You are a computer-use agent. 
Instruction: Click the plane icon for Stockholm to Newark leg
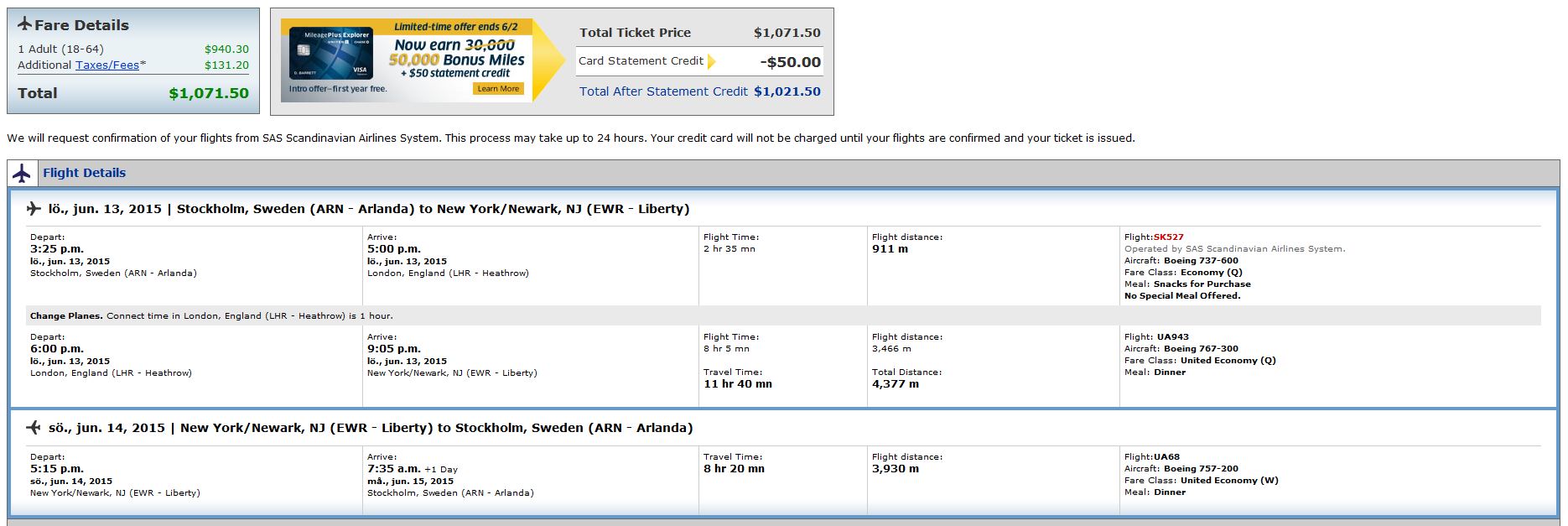(34, 209)
